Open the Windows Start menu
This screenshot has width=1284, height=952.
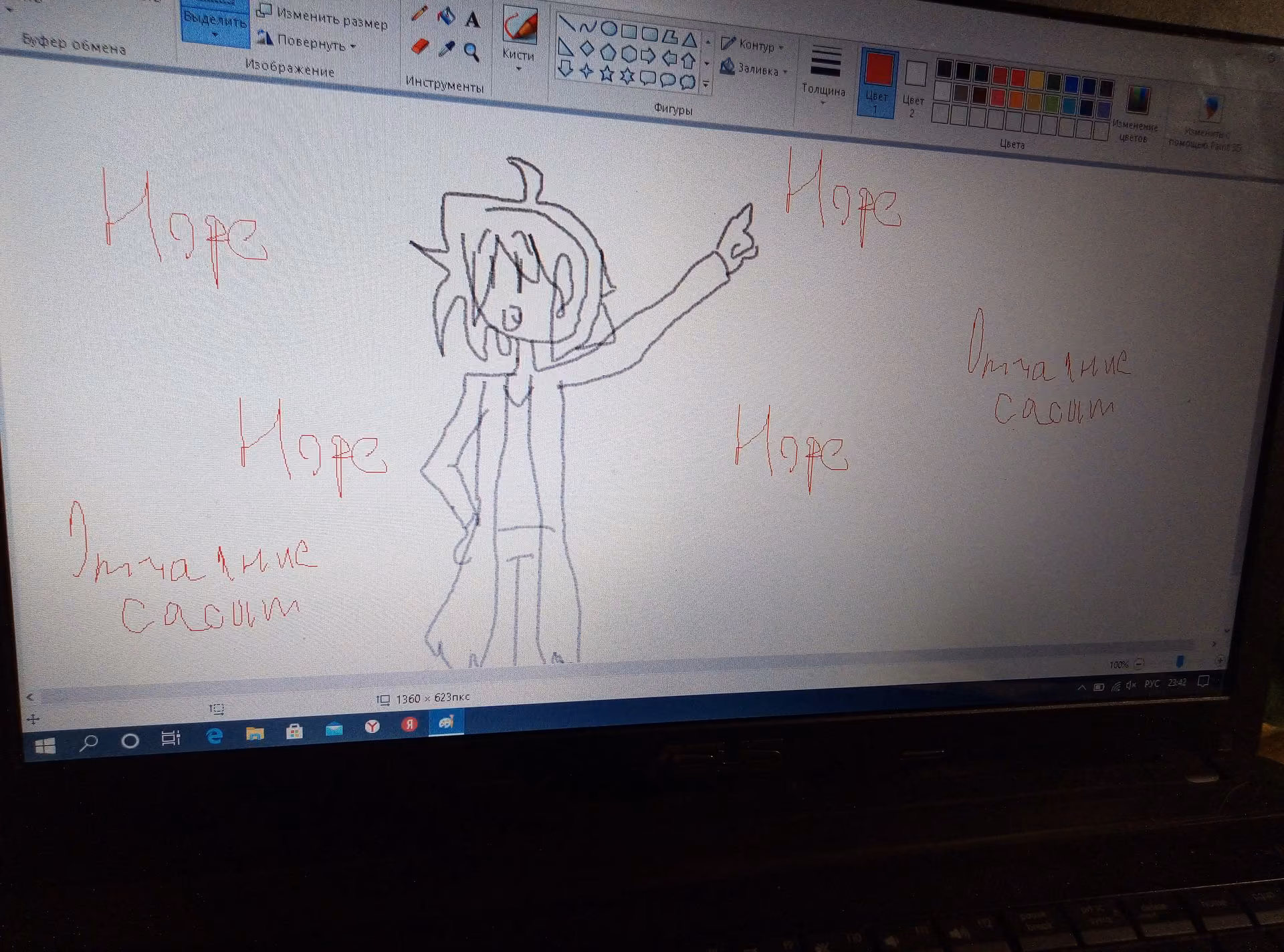click(x=44, y=745)
